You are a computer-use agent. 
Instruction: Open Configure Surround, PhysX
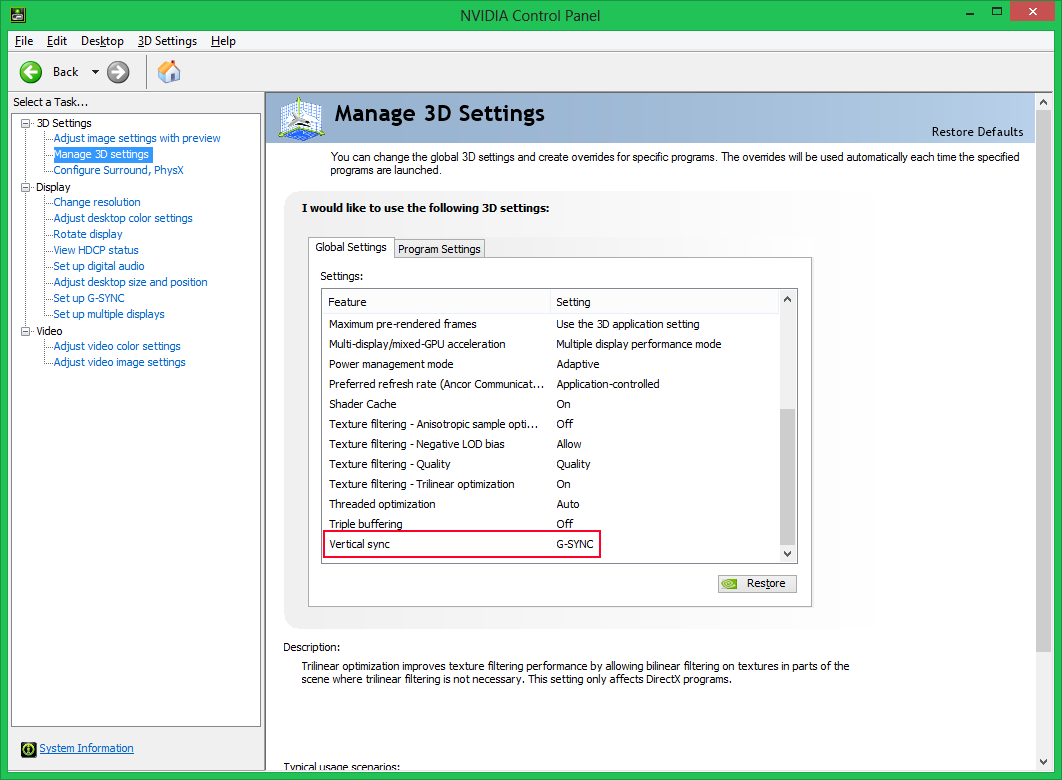tap(119, 170)
